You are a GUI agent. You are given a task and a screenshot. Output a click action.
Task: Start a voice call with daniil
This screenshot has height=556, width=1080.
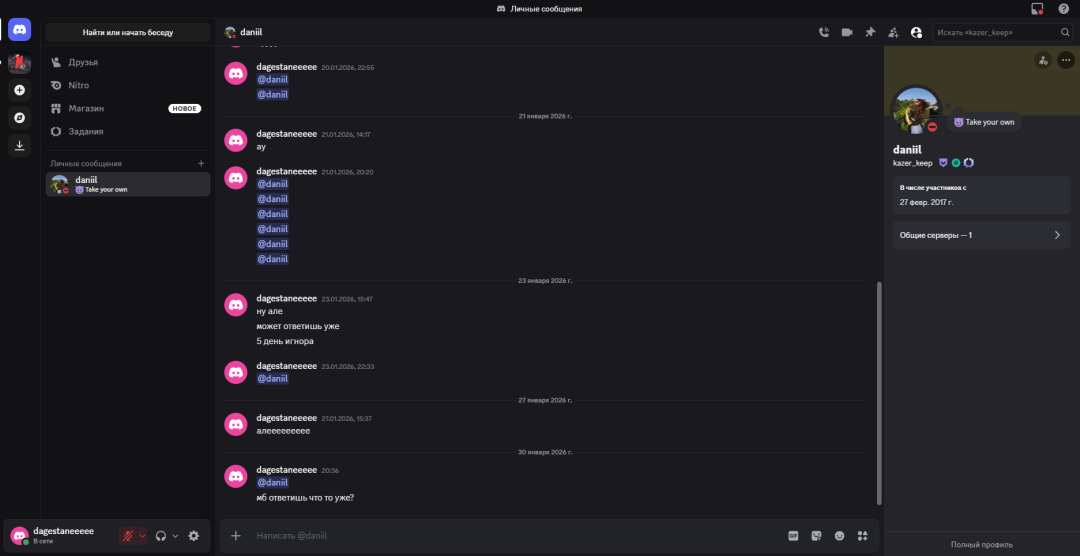(x=824, y=32)
